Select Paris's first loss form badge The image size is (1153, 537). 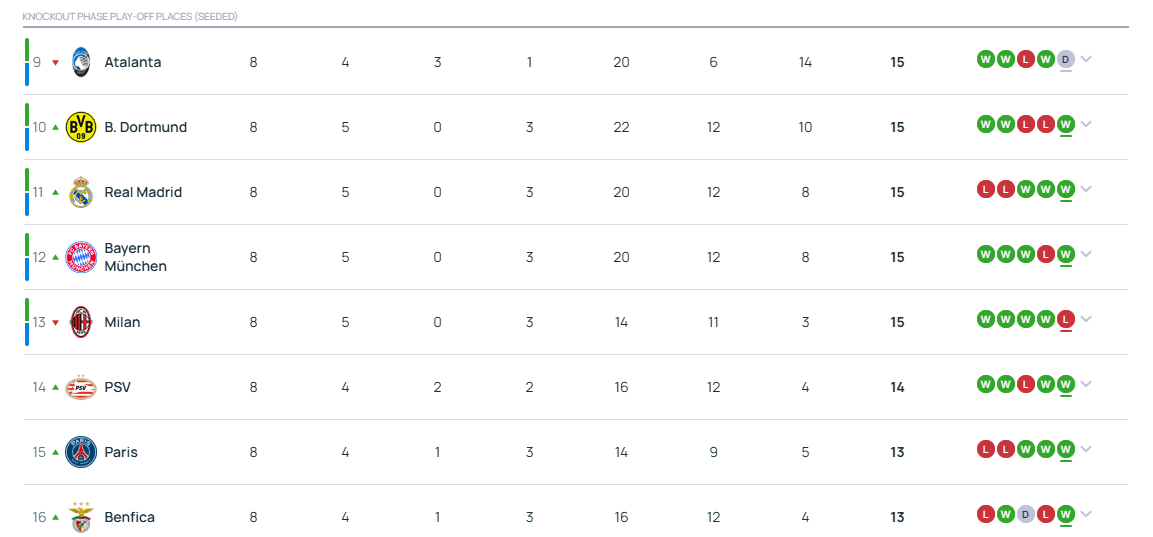coord(985,449)
